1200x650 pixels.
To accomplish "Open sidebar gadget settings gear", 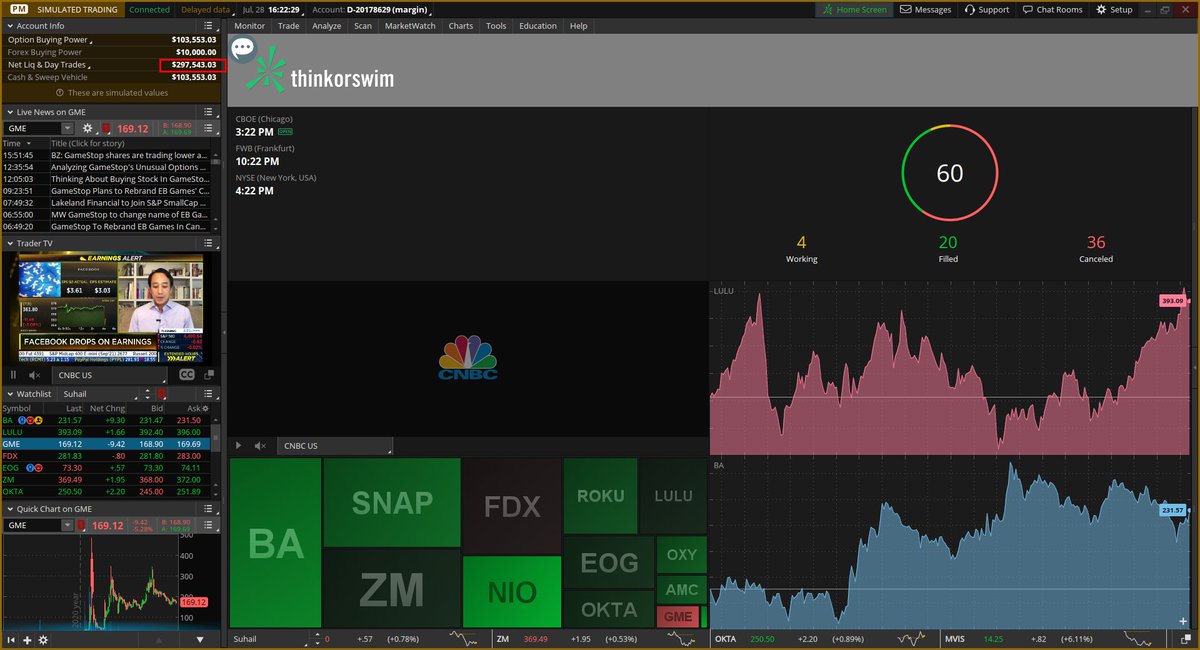I will pos(43,640).
